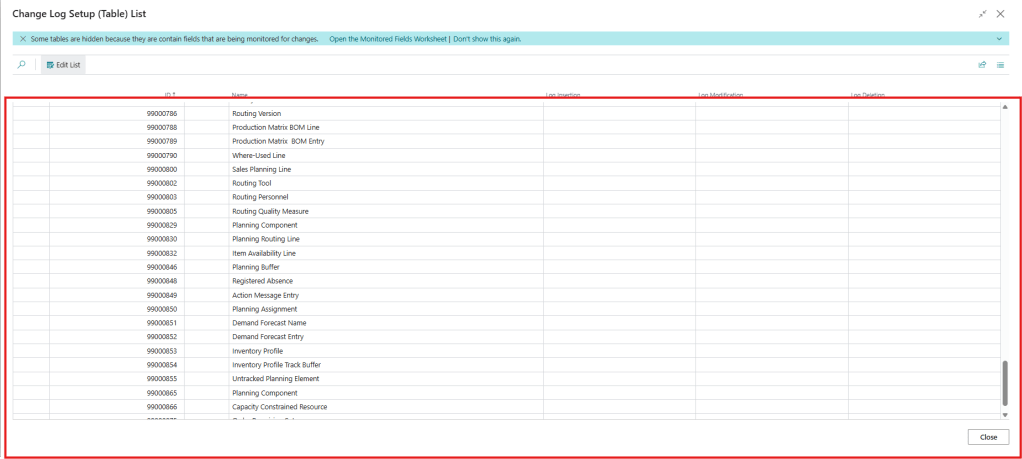Click Log Deletion cell for Inventory Profile

click(923, 351)
